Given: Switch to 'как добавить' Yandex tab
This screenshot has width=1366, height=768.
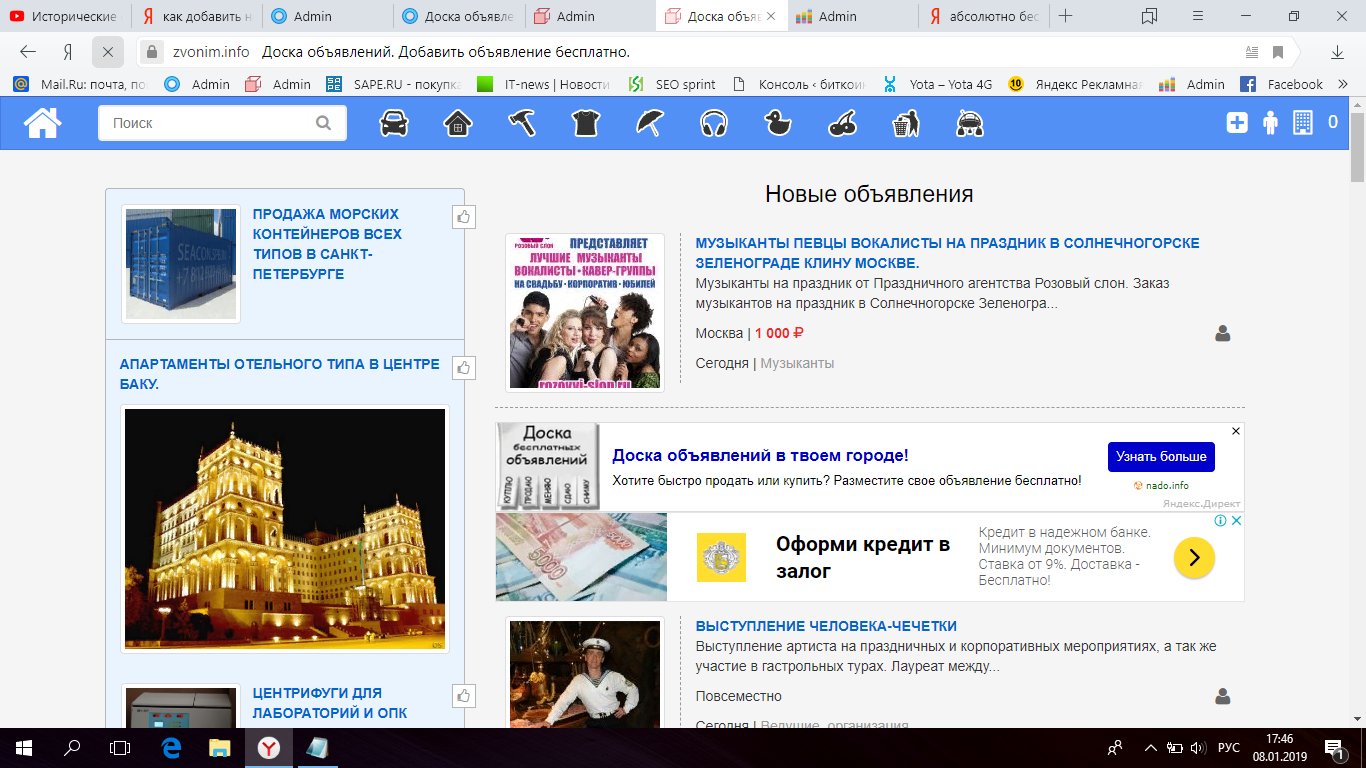Looking at the screenshot, I should tap(197, 16).
